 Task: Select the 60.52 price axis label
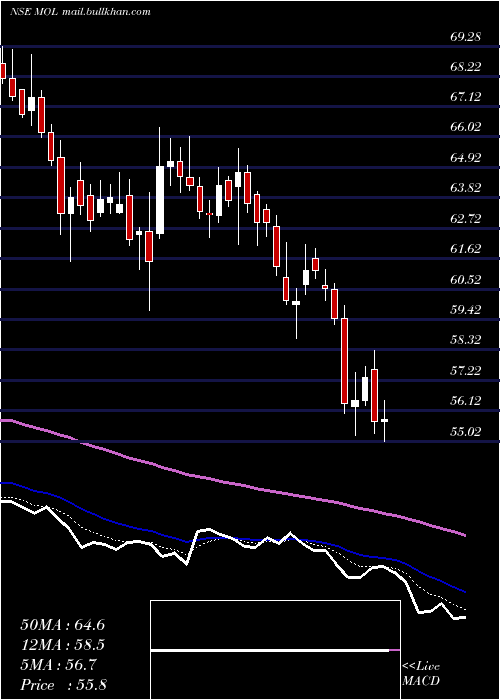[466, 280]
